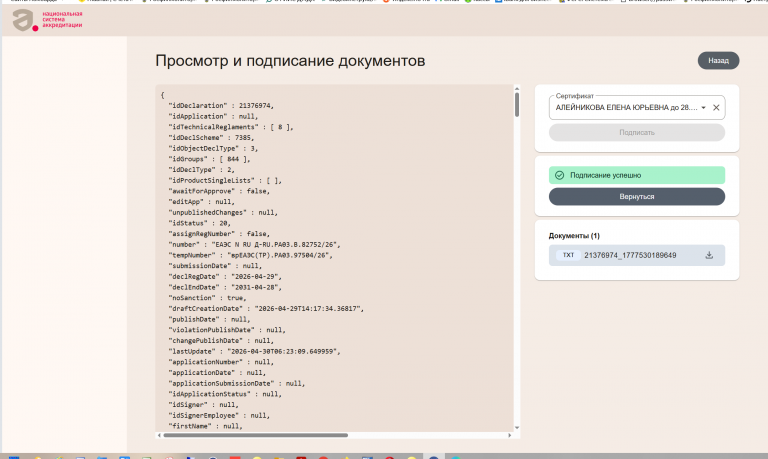This screenshot has width=768, height=459.
Task: Click the national accreditation system logo
Action: point(48,20)
